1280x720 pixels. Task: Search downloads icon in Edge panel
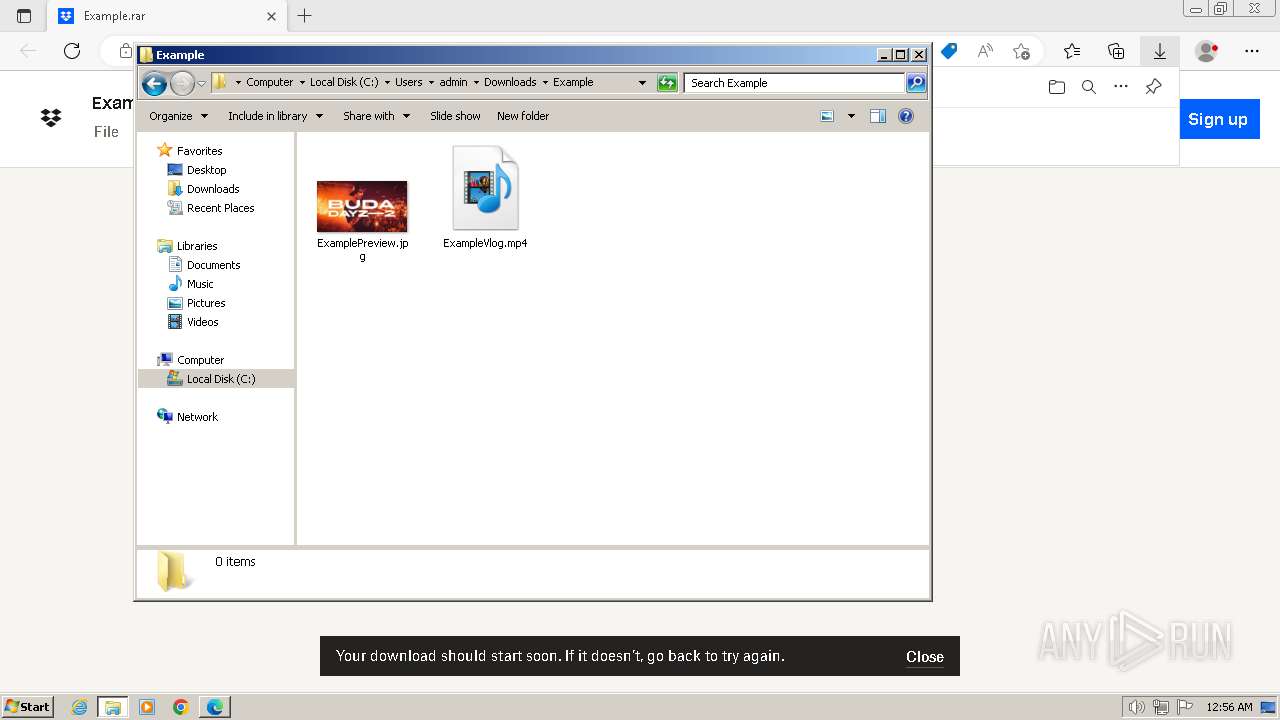(1089, 87)
